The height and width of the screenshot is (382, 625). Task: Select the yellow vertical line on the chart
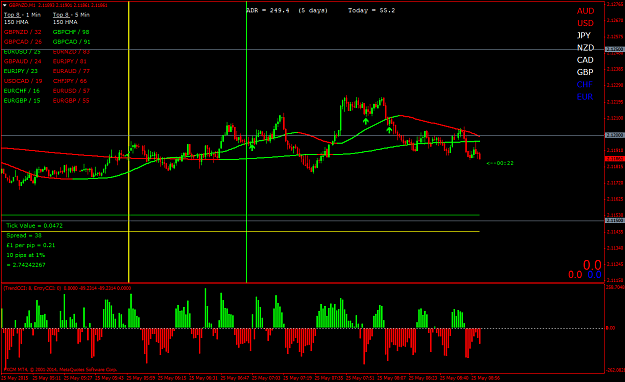tap(128, 142)
